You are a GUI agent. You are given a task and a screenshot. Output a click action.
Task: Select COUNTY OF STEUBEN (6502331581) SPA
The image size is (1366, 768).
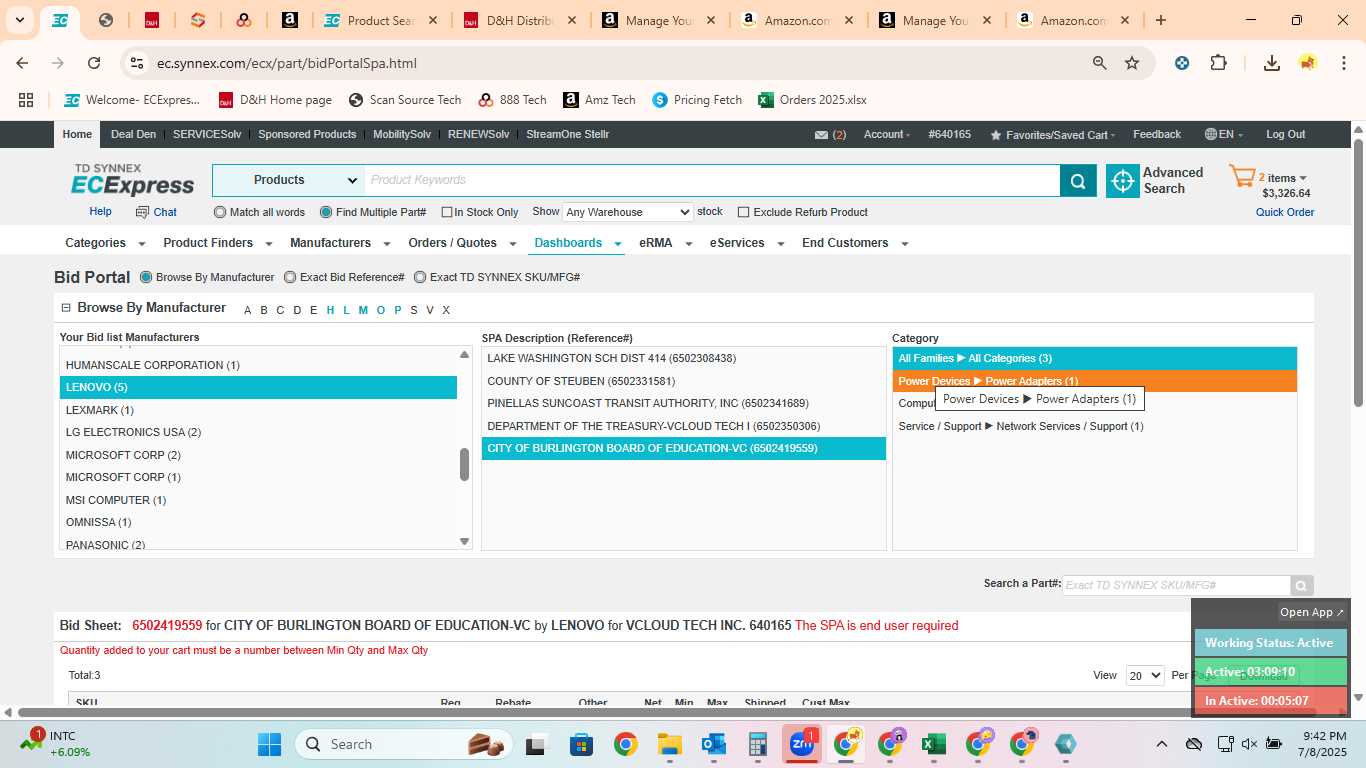click(684, 381)
